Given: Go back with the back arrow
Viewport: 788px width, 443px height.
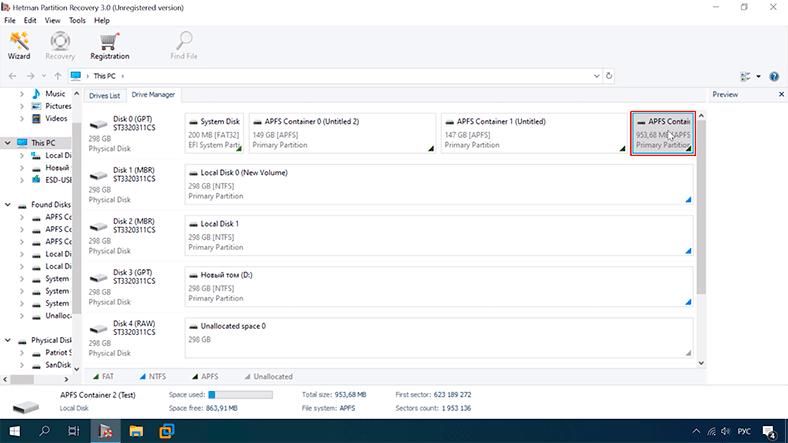Looking at the screenshot, I should 13,76.
